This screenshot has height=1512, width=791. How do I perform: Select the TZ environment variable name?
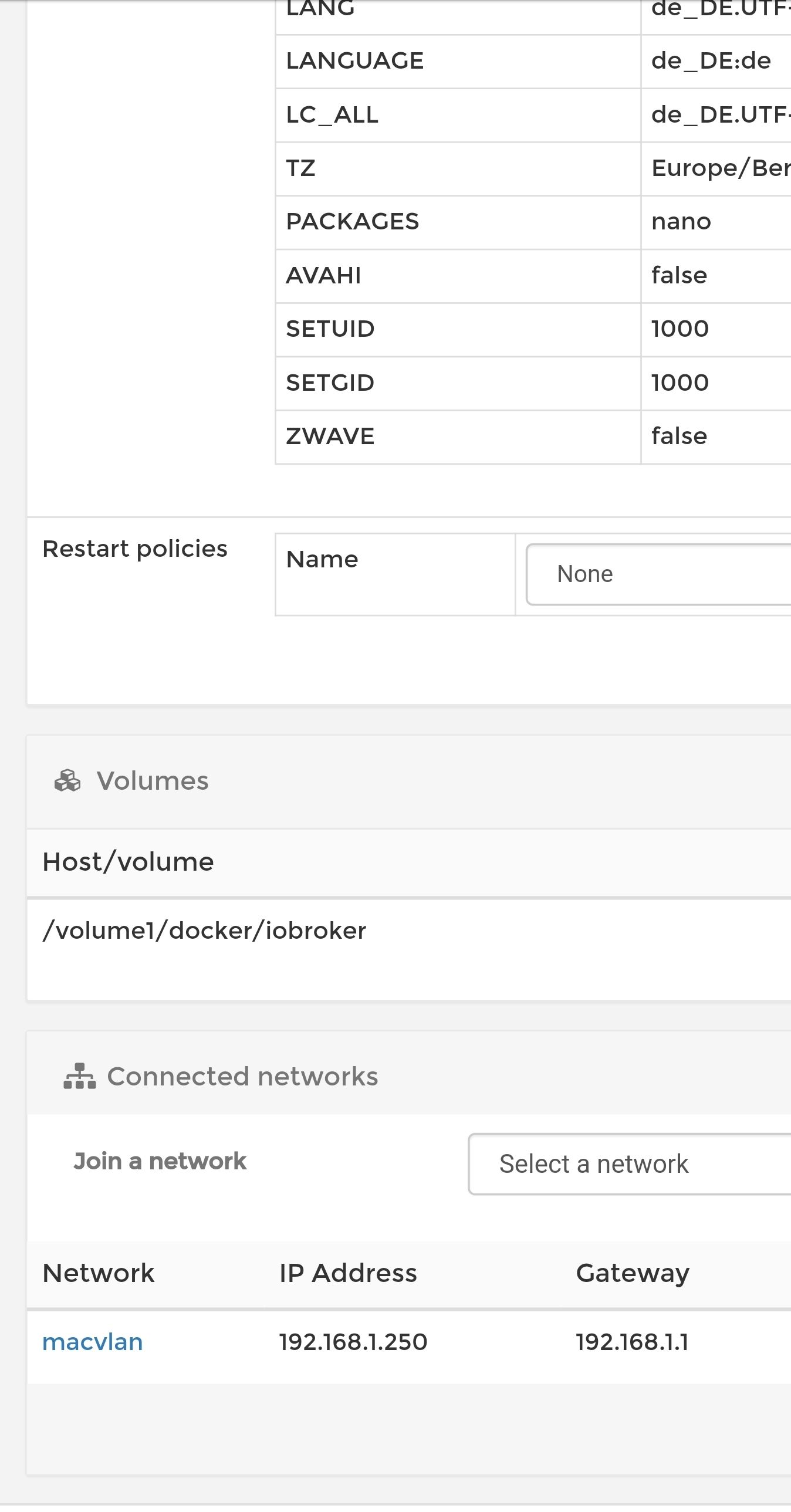click(300, 168)
